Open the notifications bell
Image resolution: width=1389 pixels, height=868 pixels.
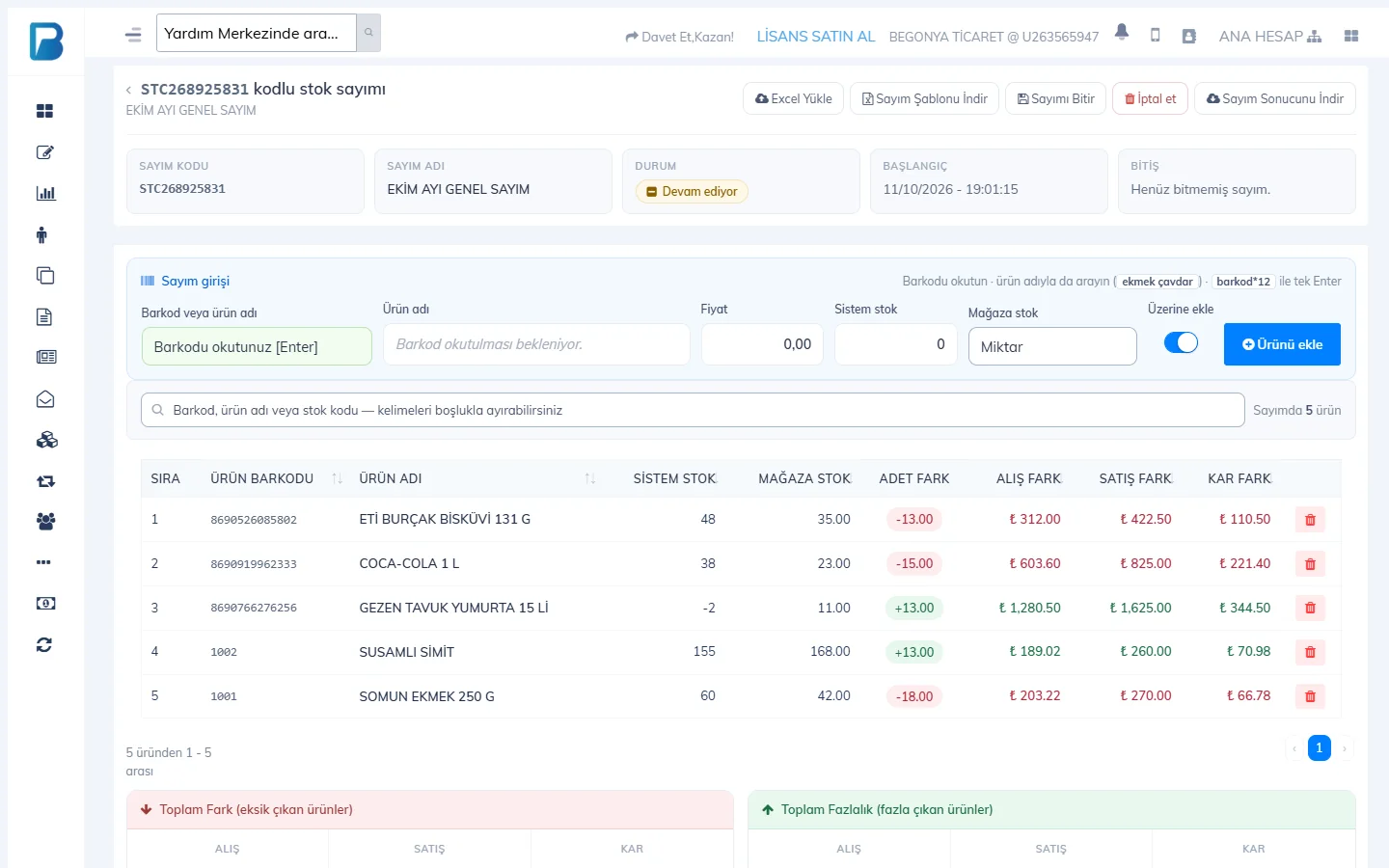[x=1122, y=32]
